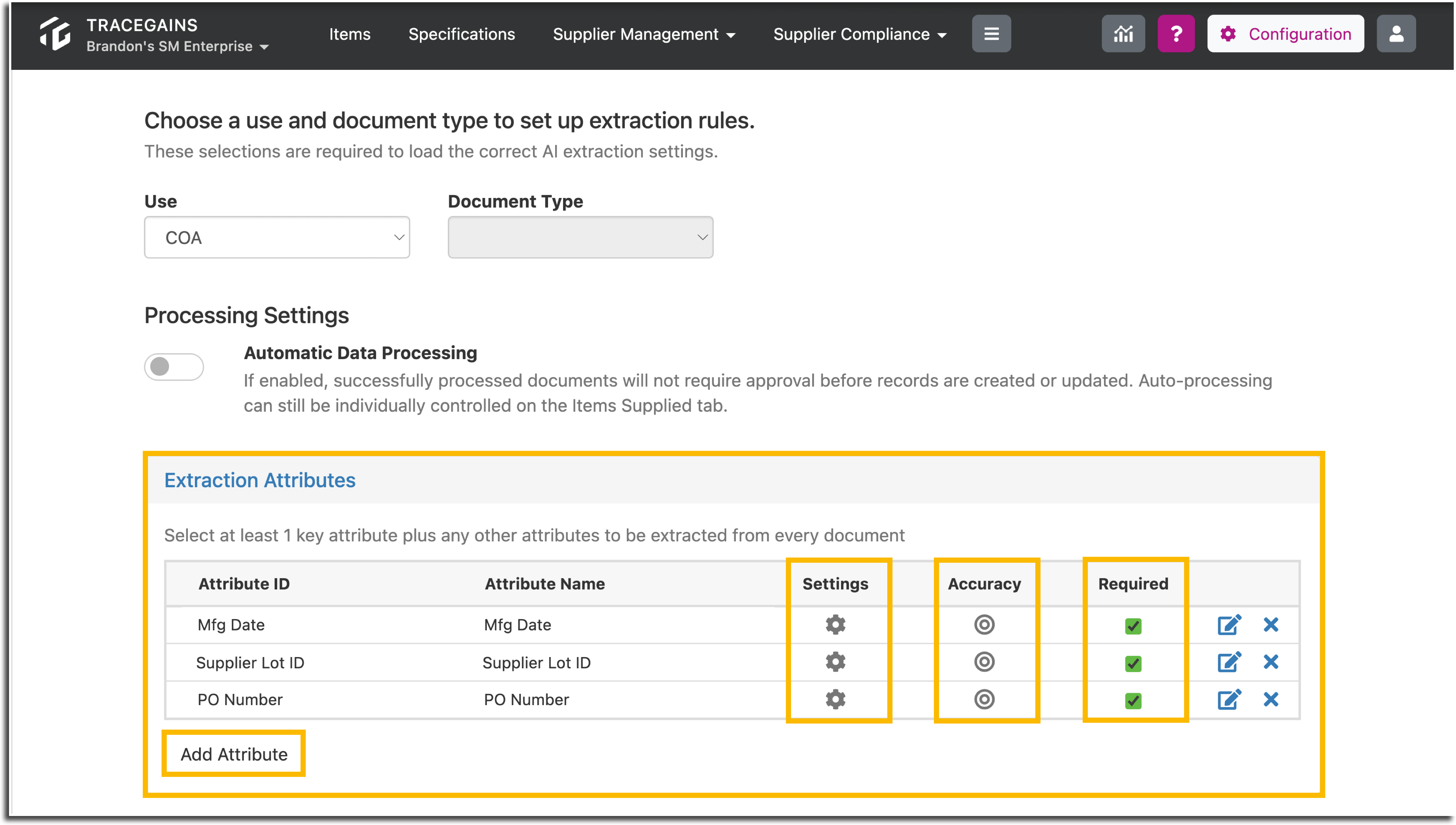Viewport: 1456px width, 825px height.
Task: Click accuracy target icon for PO Number
Action: coord(984,699)
